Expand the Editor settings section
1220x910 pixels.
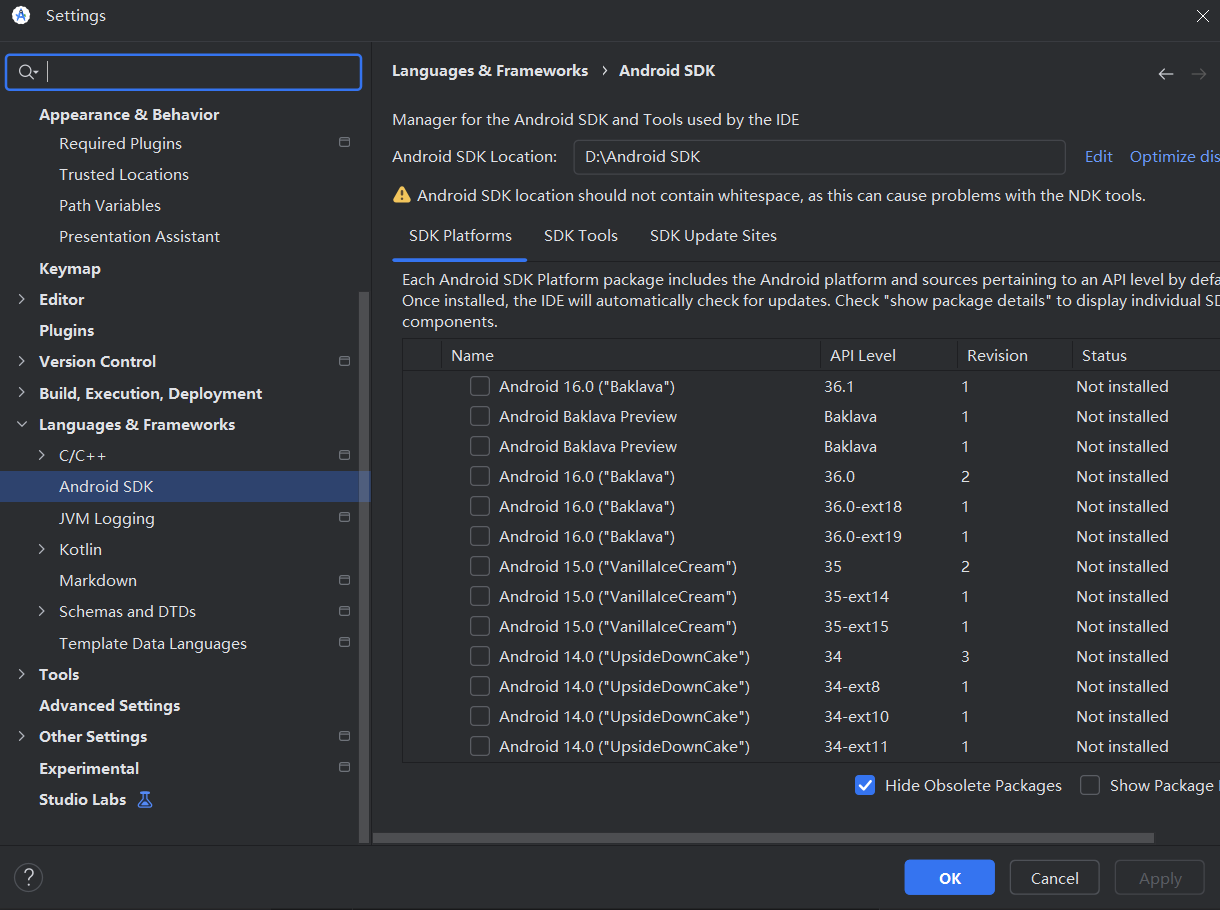click(22, 299)
